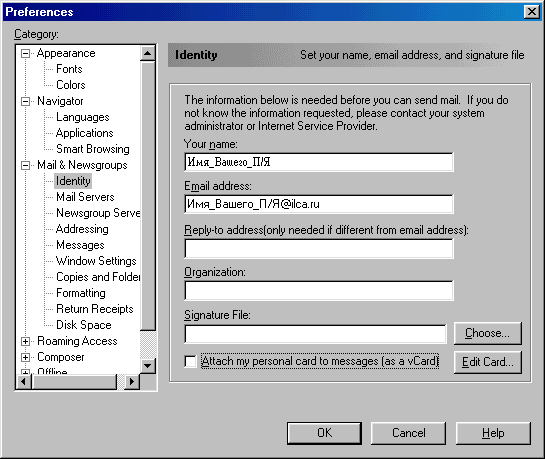Image resolution: width=545 pixels, height=459 pixels.
Task: Select Mail Servers in category tree
Action: (x=85, y=197)
